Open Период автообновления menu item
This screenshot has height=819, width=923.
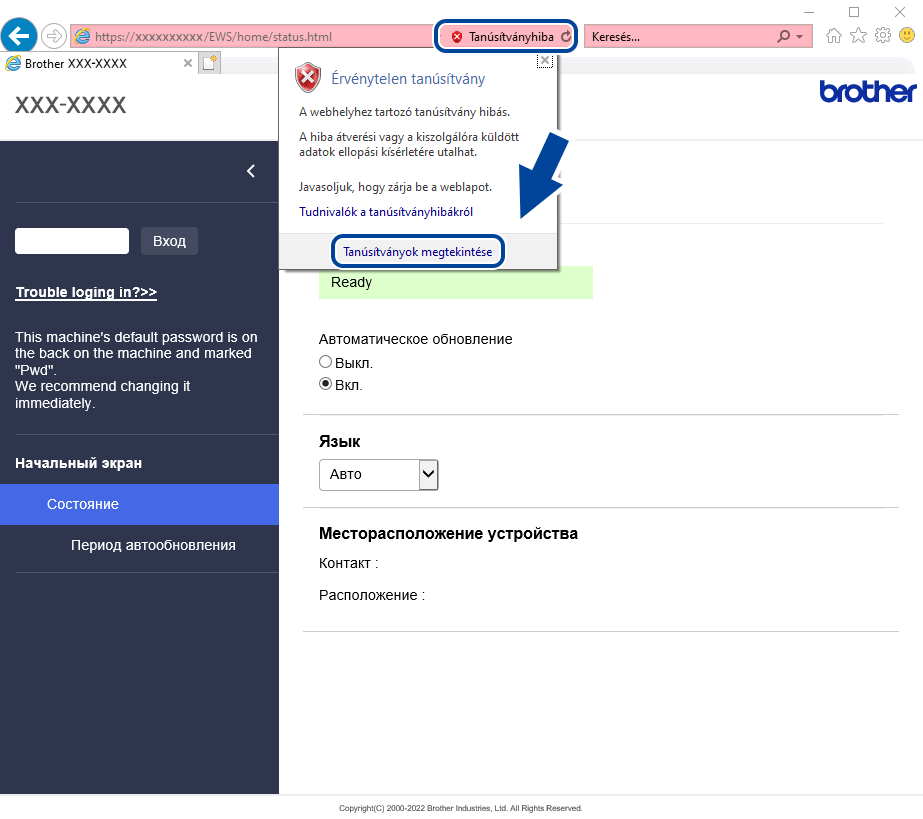[153, 545]
